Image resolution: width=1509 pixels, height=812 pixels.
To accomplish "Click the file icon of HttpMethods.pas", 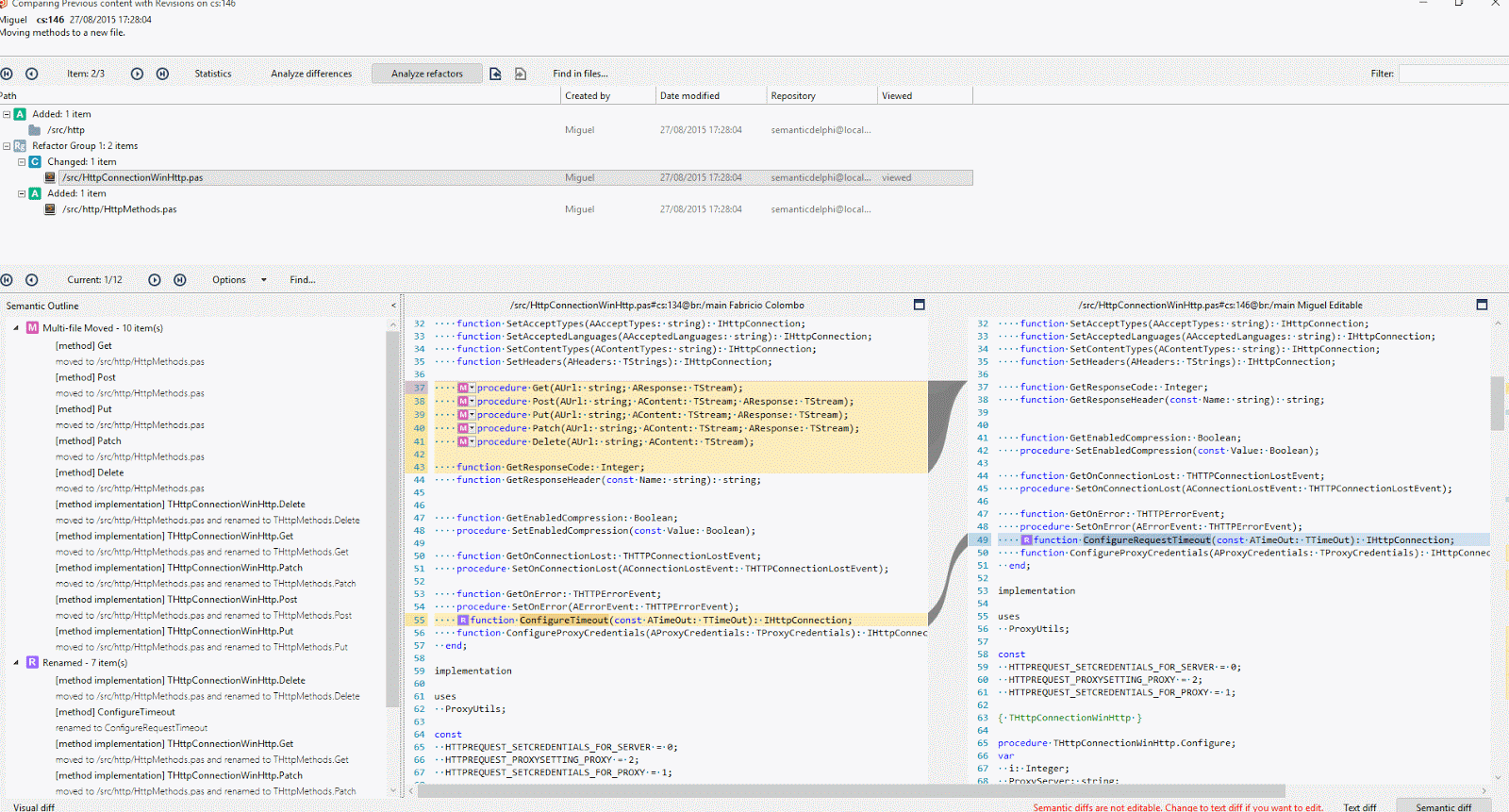I will tap(50, 209).
